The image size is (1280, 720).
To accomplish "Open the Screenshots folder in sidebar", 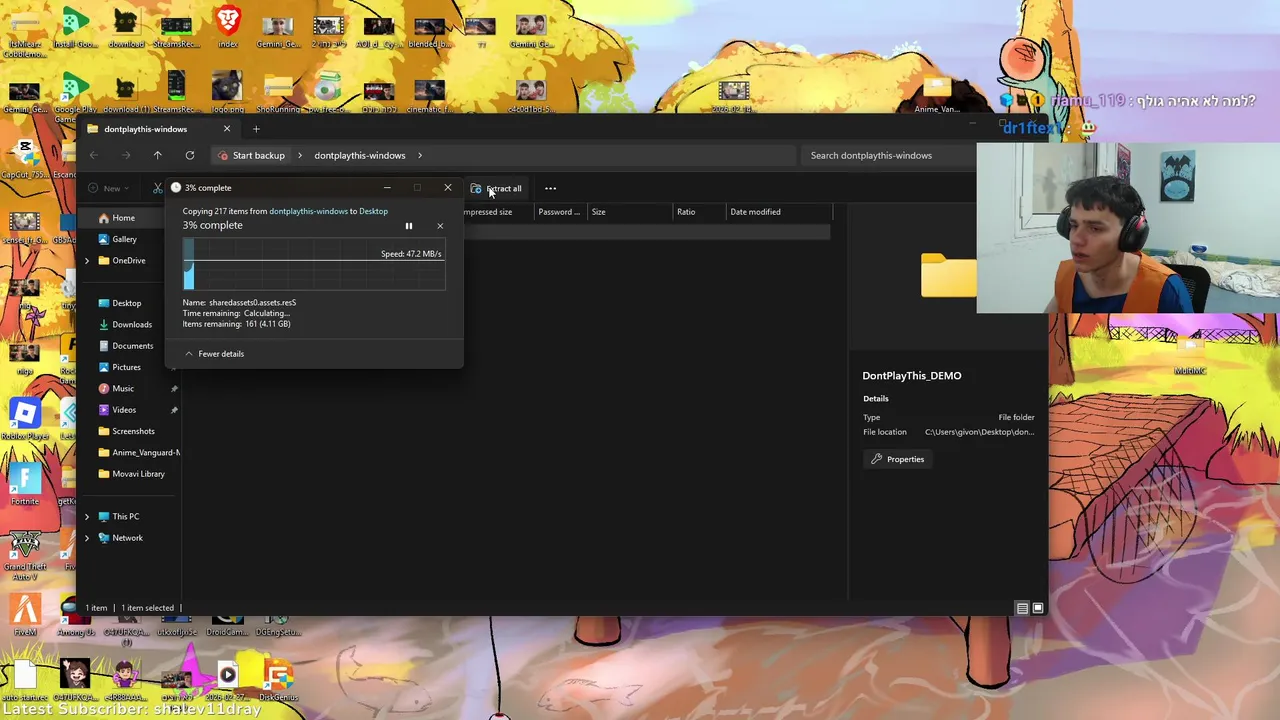I will point(133,431).
